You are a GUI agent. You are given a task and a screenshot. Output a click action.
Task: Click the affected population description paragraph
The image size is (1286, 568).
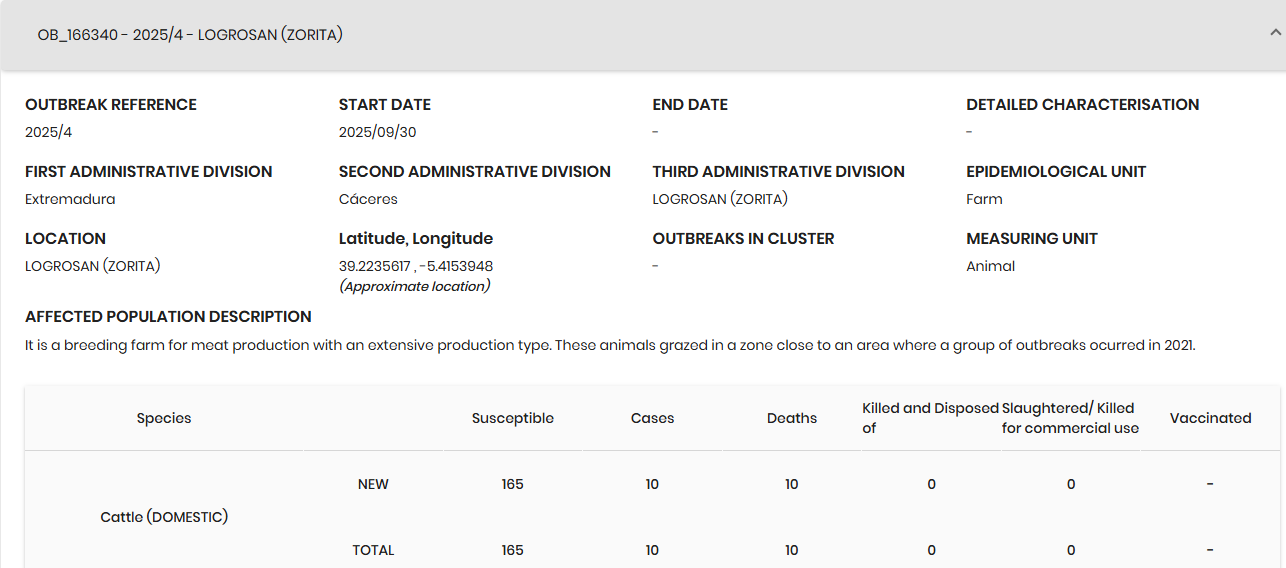[610, 345]
